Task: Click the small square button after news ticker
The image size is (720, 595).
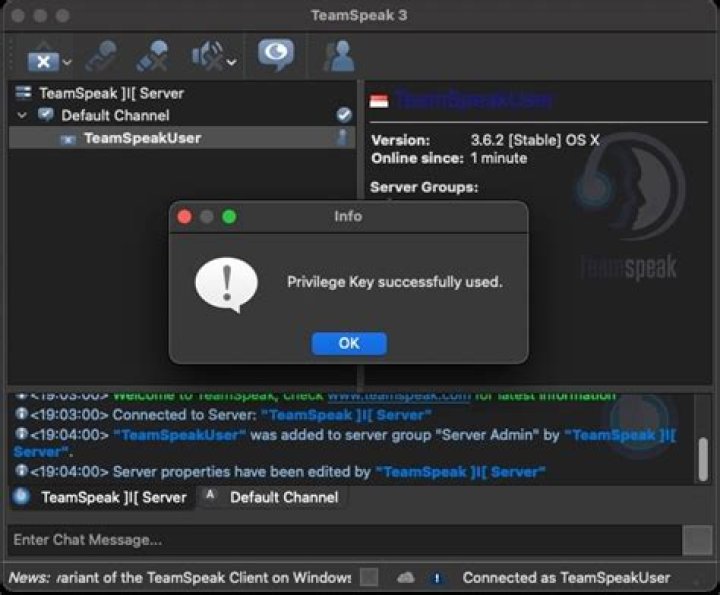Action: tap(369, 578)
